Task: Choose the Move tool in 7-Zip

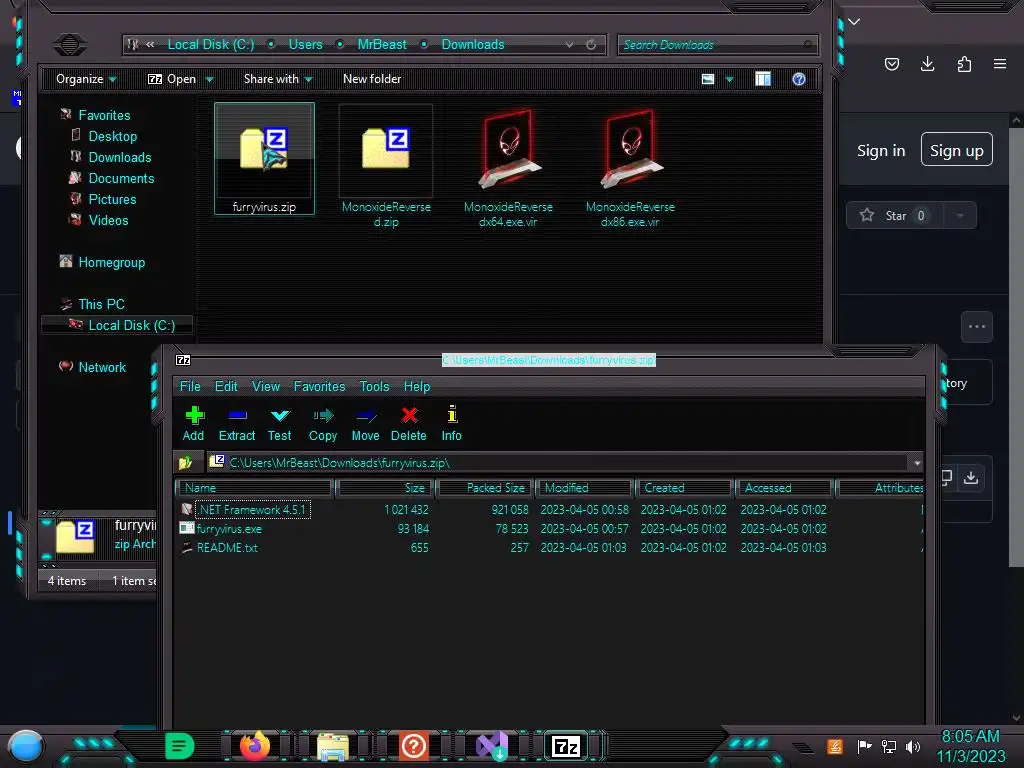Action: 365,424
